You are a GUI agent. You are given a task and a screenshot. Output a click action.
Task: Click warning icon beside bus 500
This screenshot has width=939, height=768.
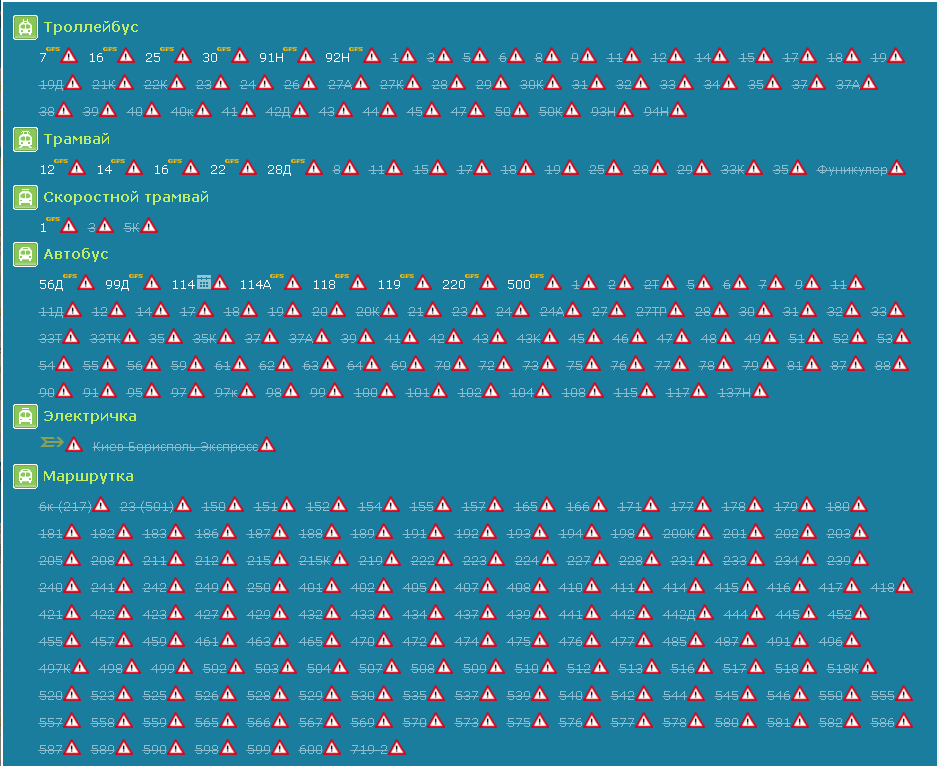pos(552,283)
